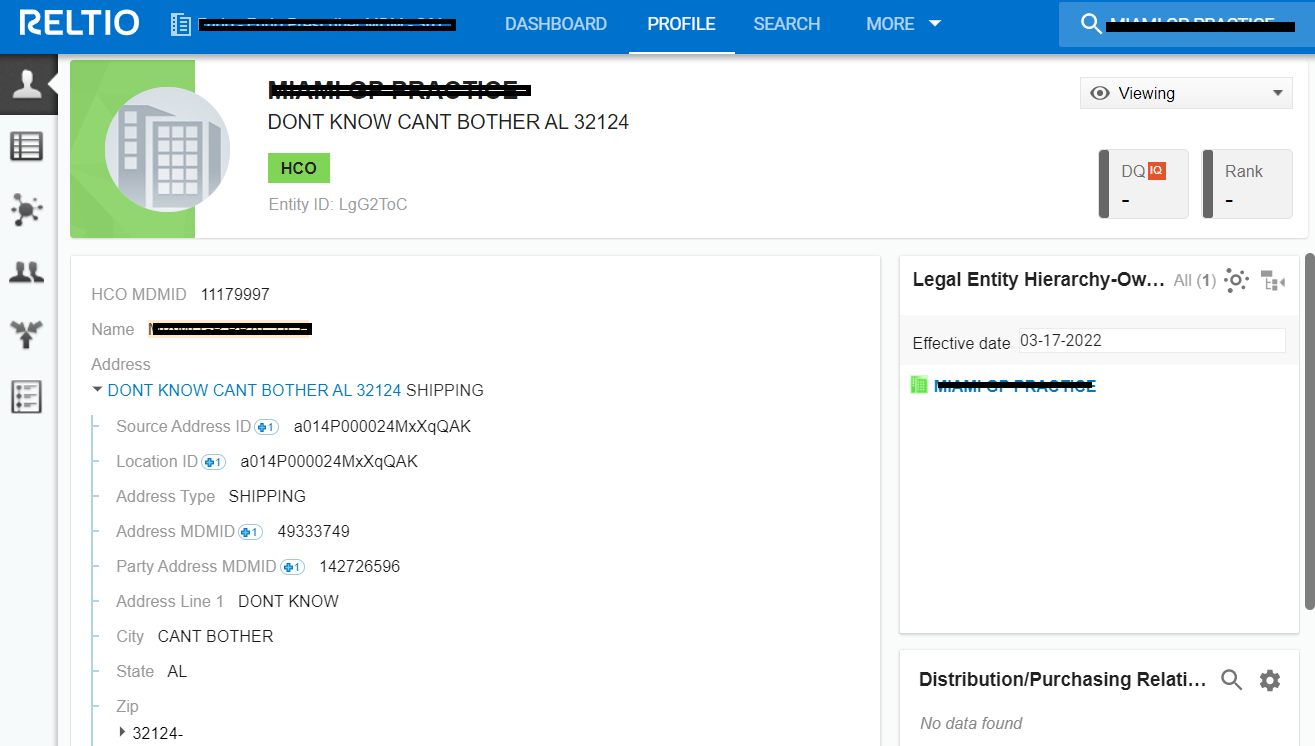The width and height of the screenshot is (1315, 746).
Task: Search within Distribution/Purchasing Relations panel
Action: coord(1232,681)
